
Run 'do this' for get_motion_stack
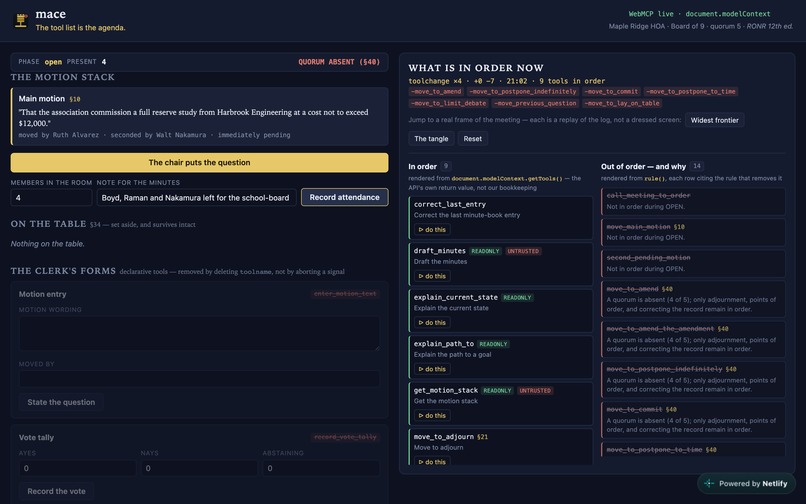point(432,416)
